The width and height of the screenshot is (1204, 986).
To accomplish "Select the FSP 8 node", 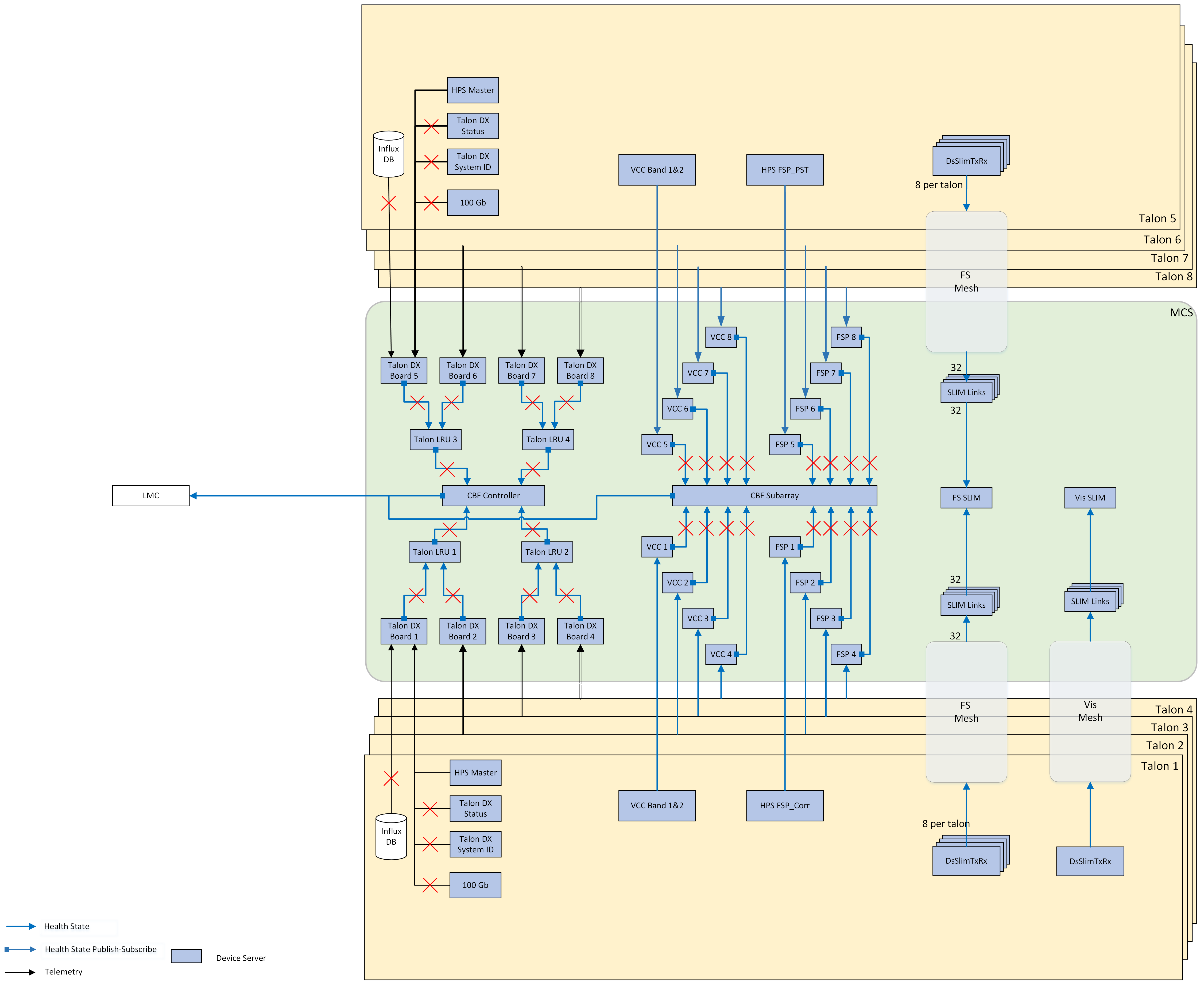I will 846,337.
